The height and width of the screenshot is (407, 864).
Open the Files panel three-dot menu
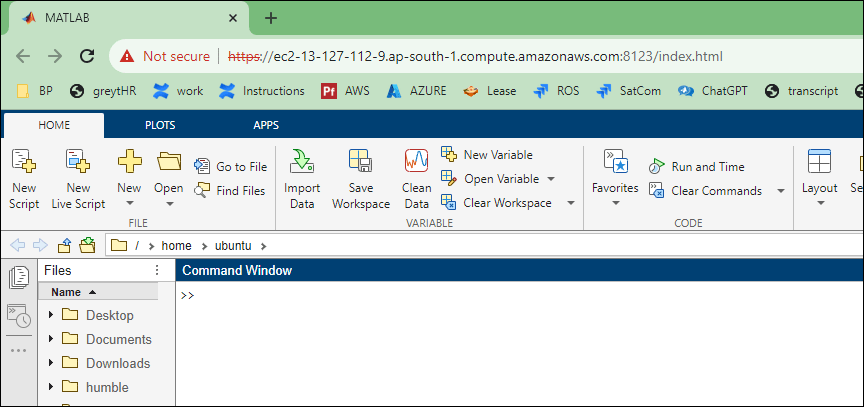click(157, 270)
